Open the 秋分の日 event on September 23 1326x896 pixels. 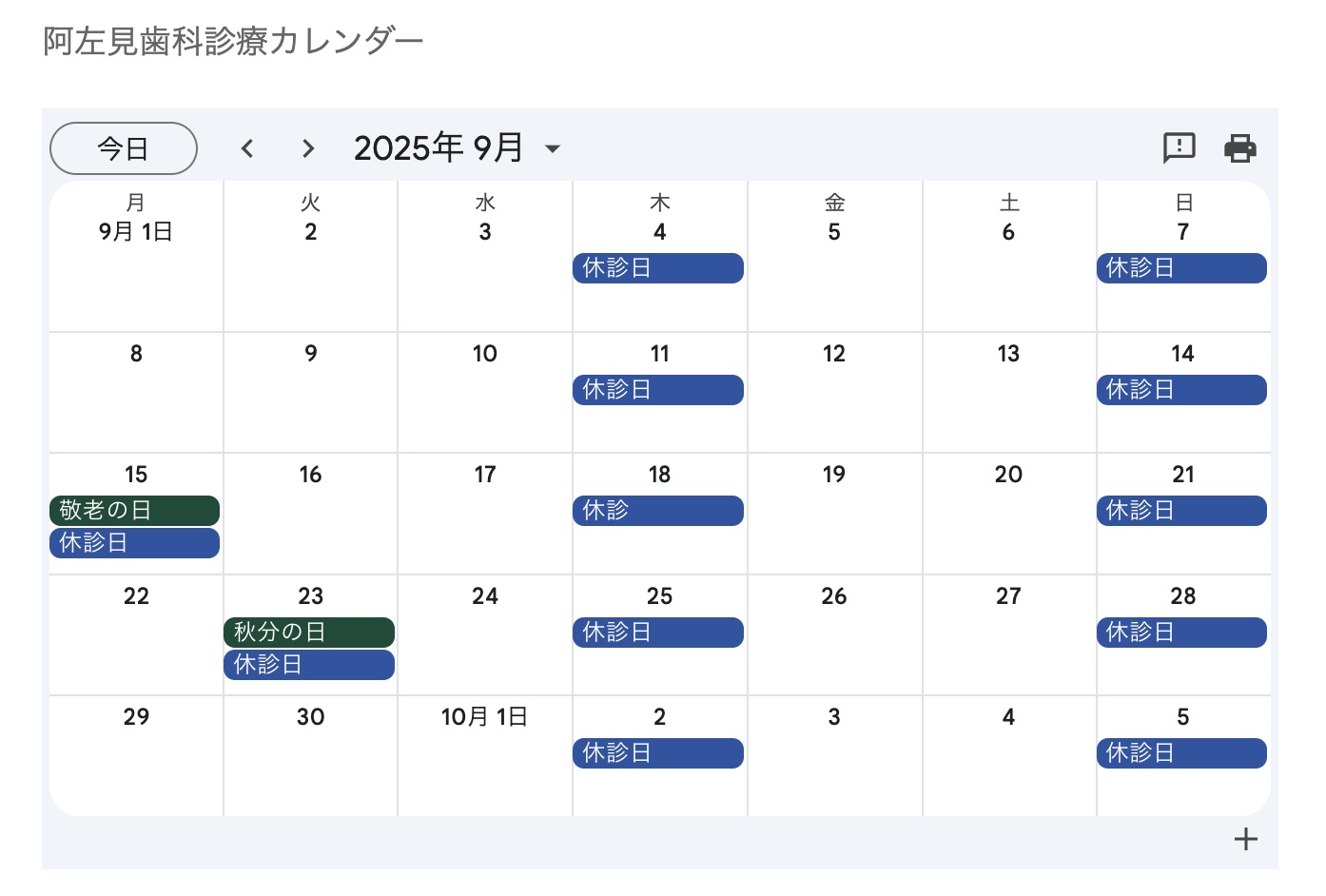tap(309, 633)
